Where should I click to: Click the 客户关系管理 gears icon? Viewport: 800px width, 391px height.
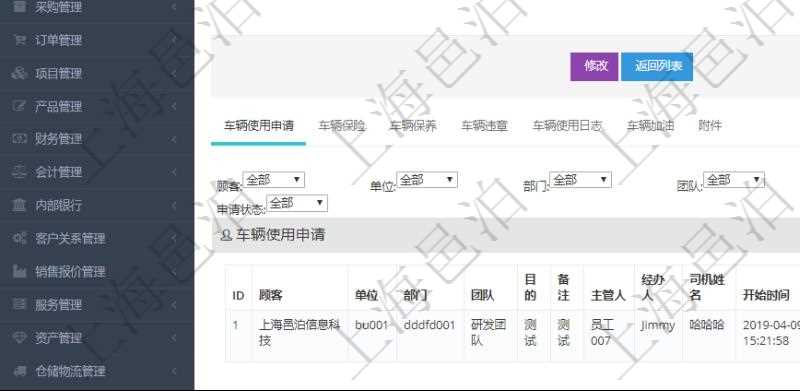click(x=19, y=238)
